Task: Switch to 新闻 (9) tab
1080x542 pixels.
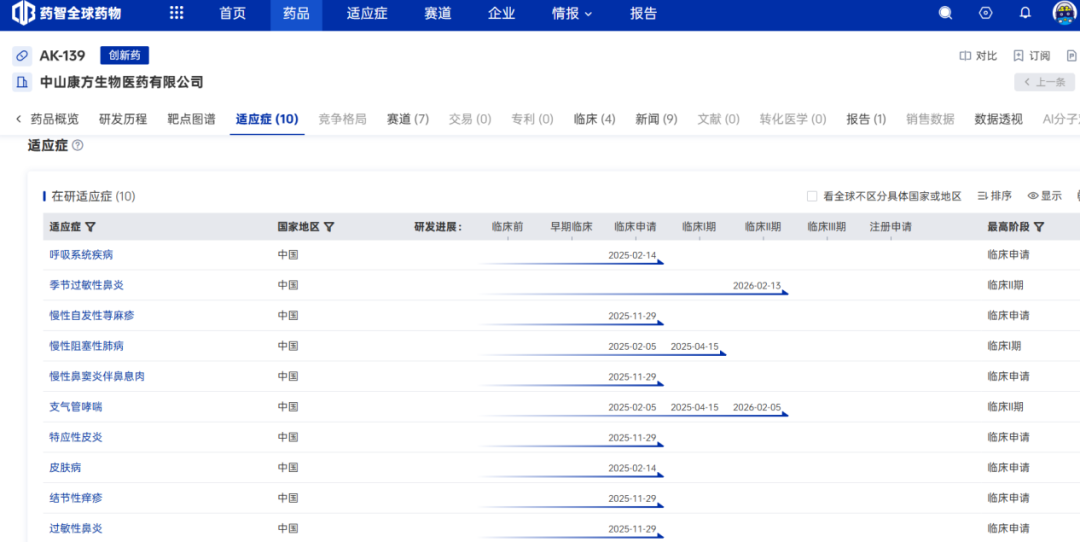Action: [x=656, y=119]
